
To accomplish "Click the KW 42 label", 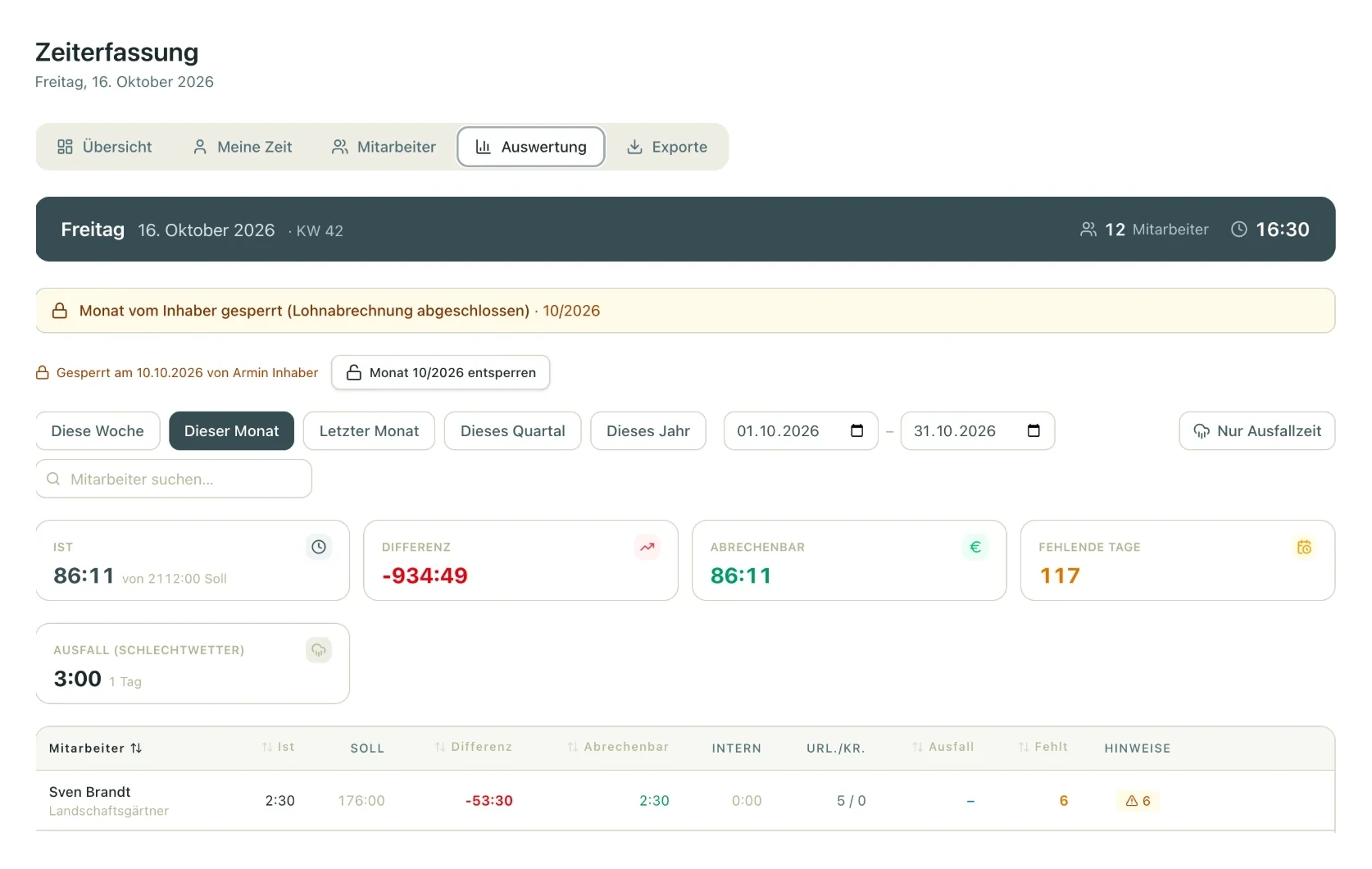I will click(320, 231).
